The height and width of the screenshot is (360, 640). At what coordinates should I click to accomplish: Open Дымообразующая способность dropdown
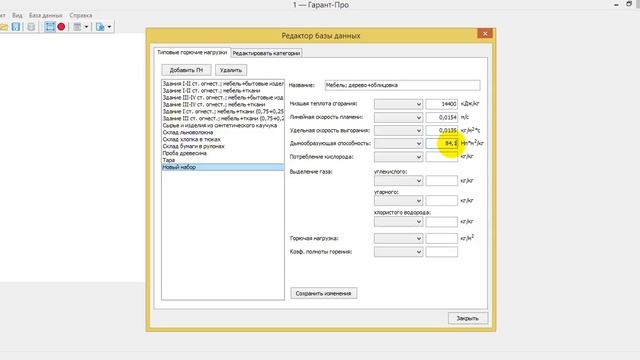pos(398,144)
